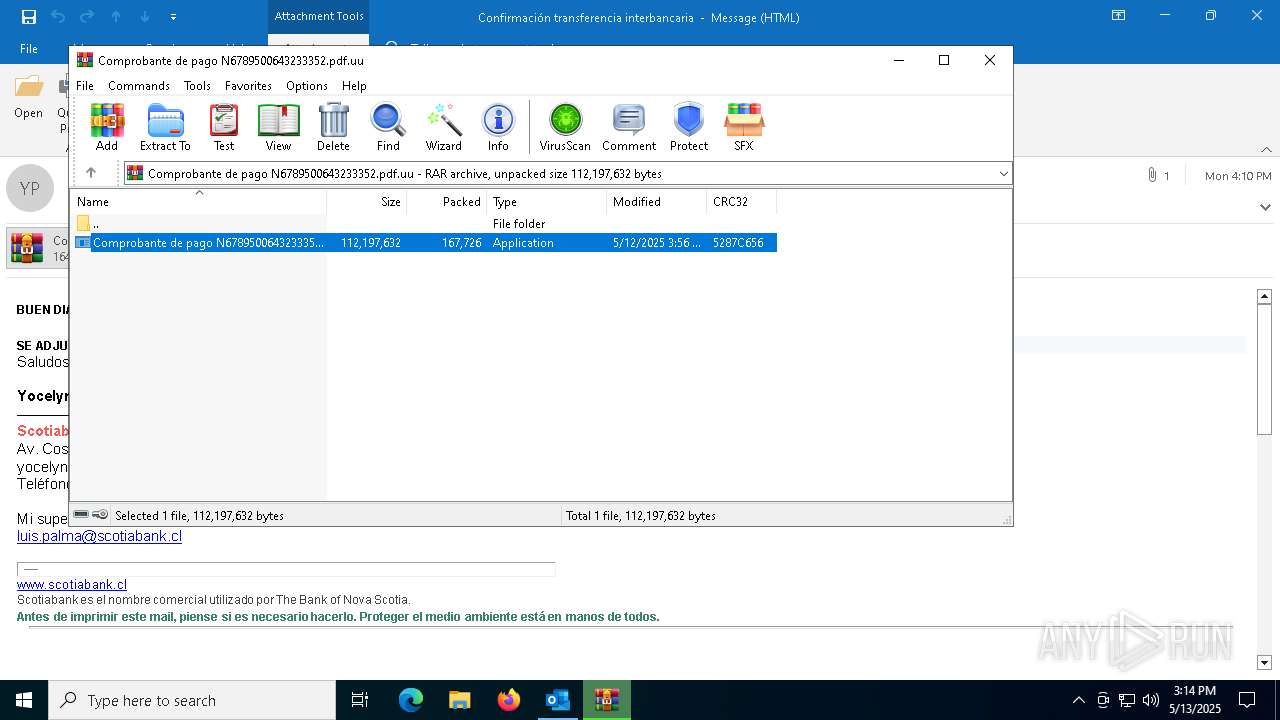This screenshot has width=1280, height=720.
Task: Open the Help menu in WinRAR
Action: pos(354,86)
